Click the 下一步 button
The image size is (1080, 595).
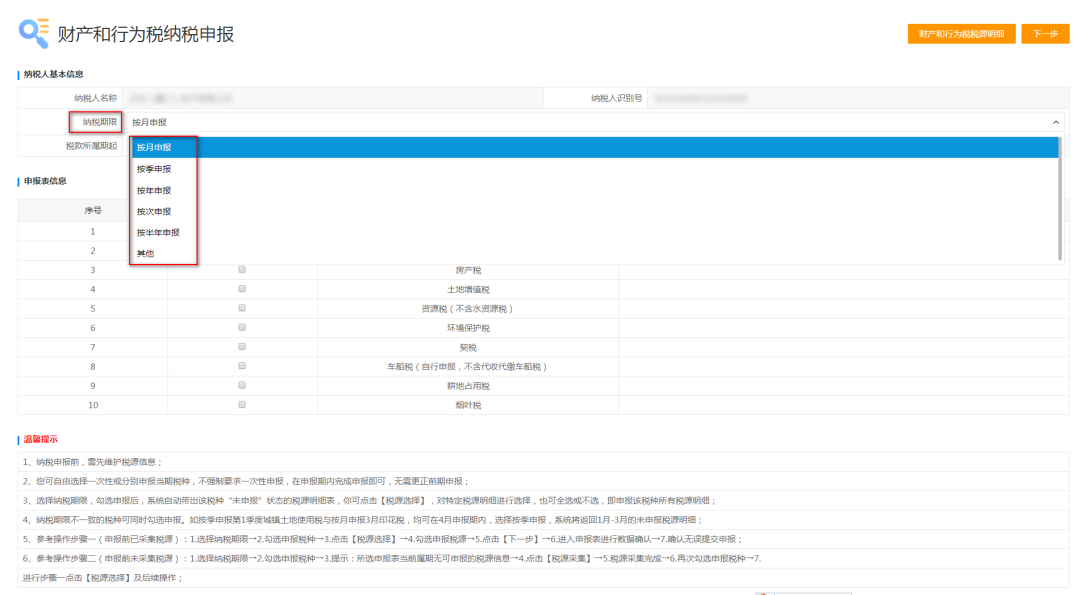pos(1045,34)
